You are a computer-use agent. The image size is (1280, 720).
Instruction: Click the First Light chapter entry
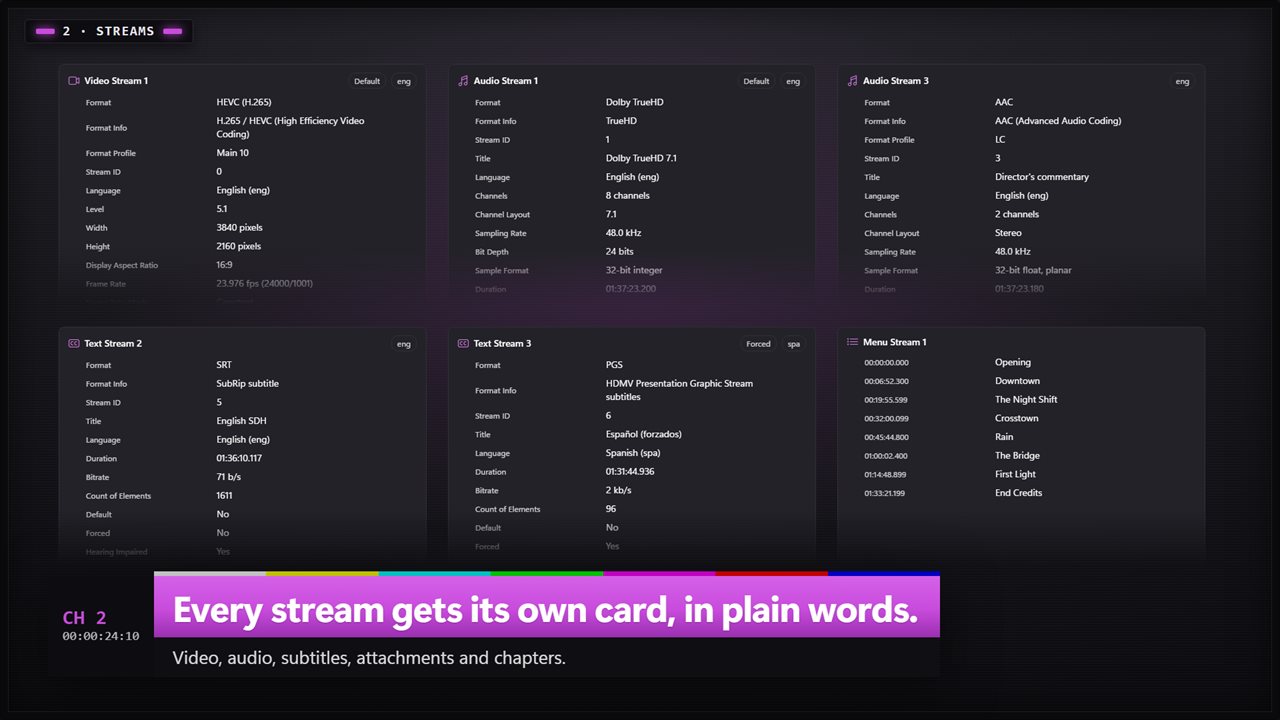[1016, 474]
